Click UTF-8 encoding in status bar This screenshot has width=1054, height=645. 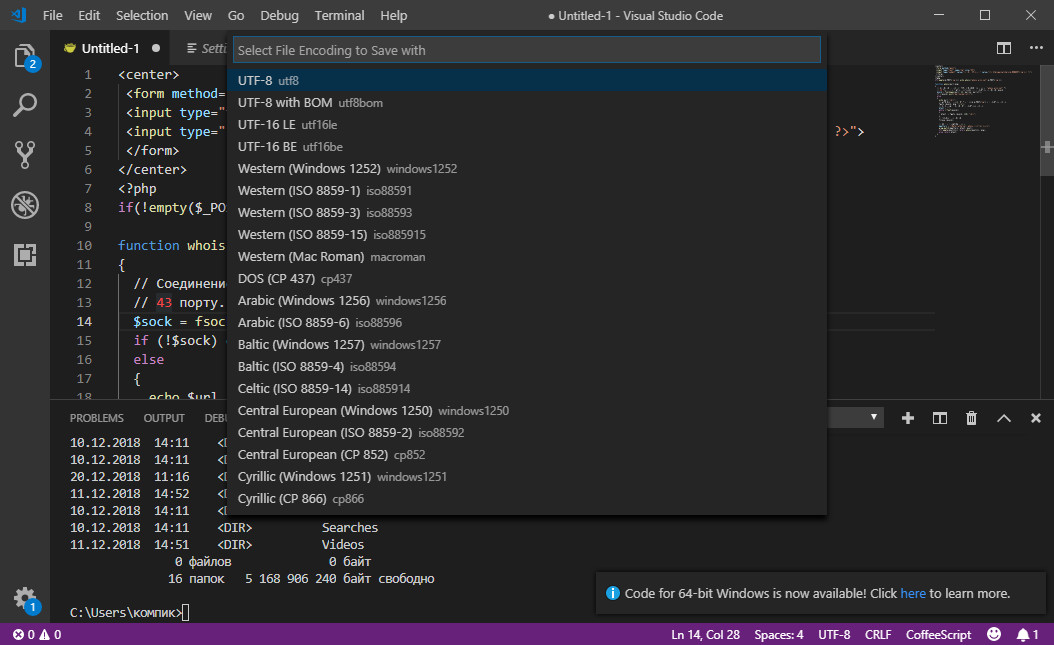(834, 634)
